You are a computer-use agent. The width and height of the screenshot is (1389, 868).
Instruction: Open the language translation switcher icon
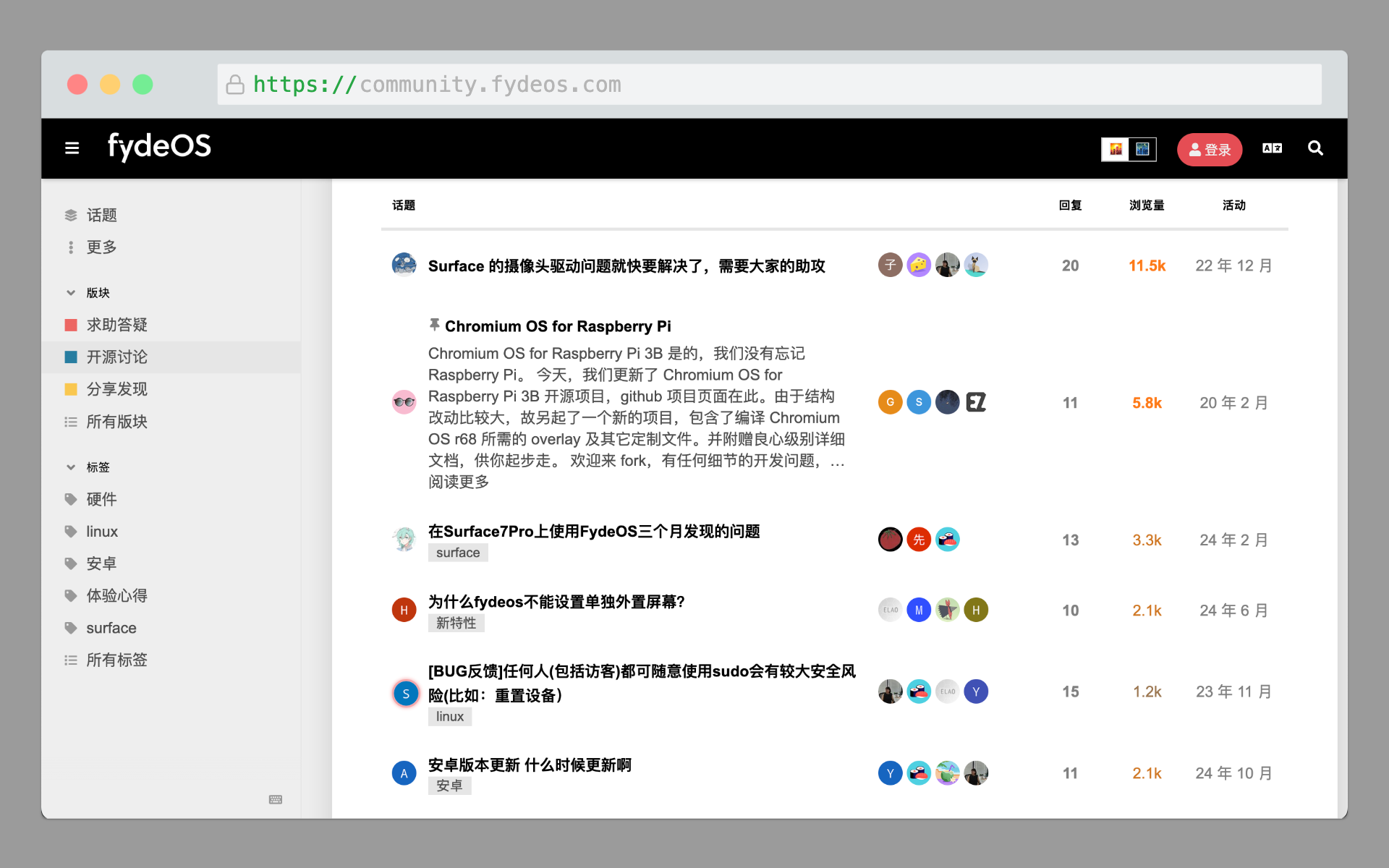[x=1272, y=148]
